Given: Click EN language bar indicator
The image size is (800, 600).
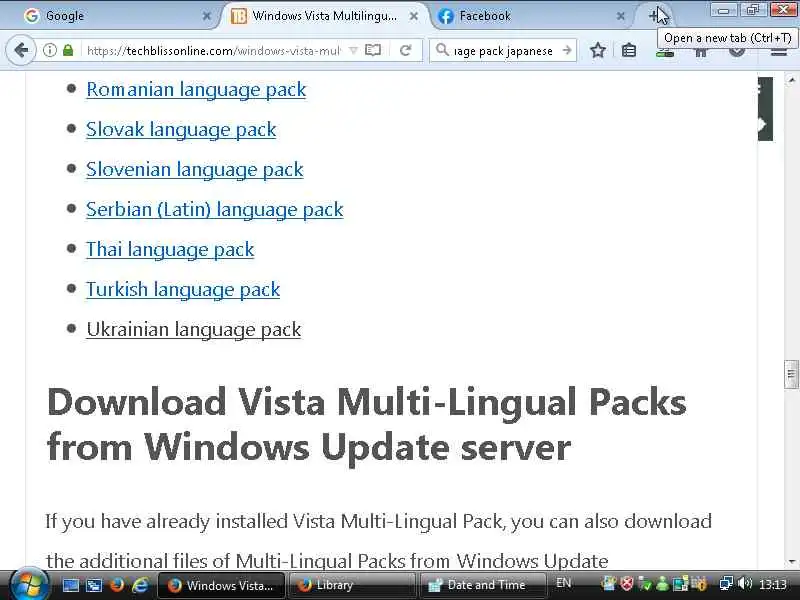Looking at the screenshot, I should pyautogui.click(x=563, y=583).
